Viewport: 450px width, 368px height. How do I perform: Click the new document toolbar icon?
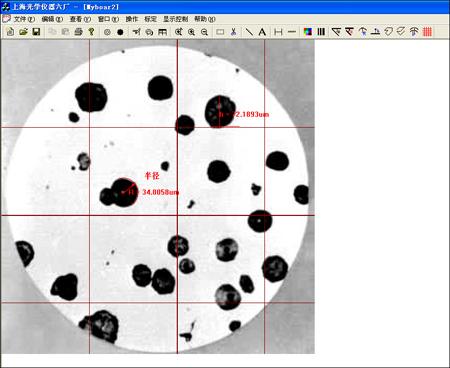tap(10, 32)
